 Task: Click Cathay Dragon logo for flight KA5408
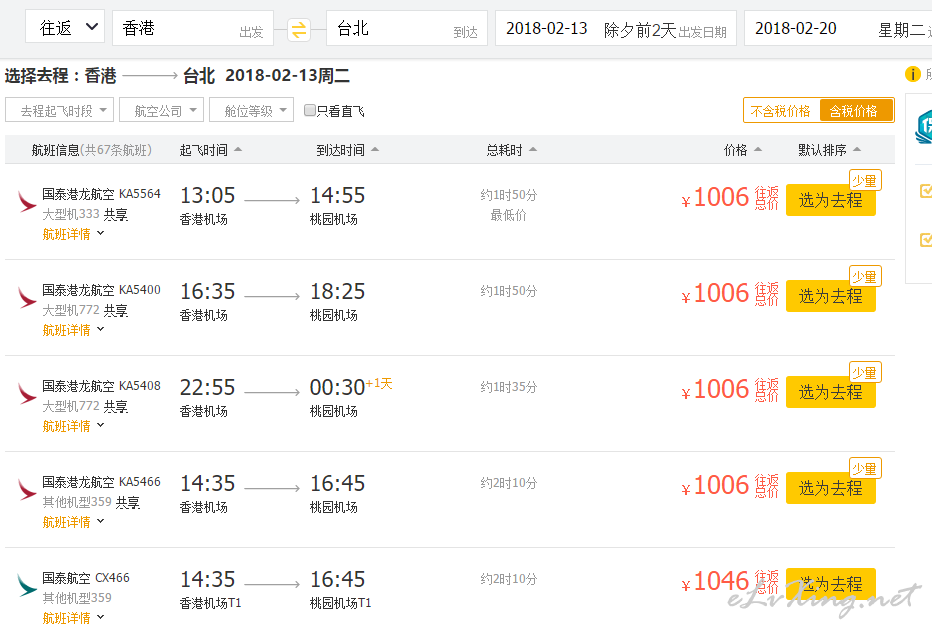(27, 394)
